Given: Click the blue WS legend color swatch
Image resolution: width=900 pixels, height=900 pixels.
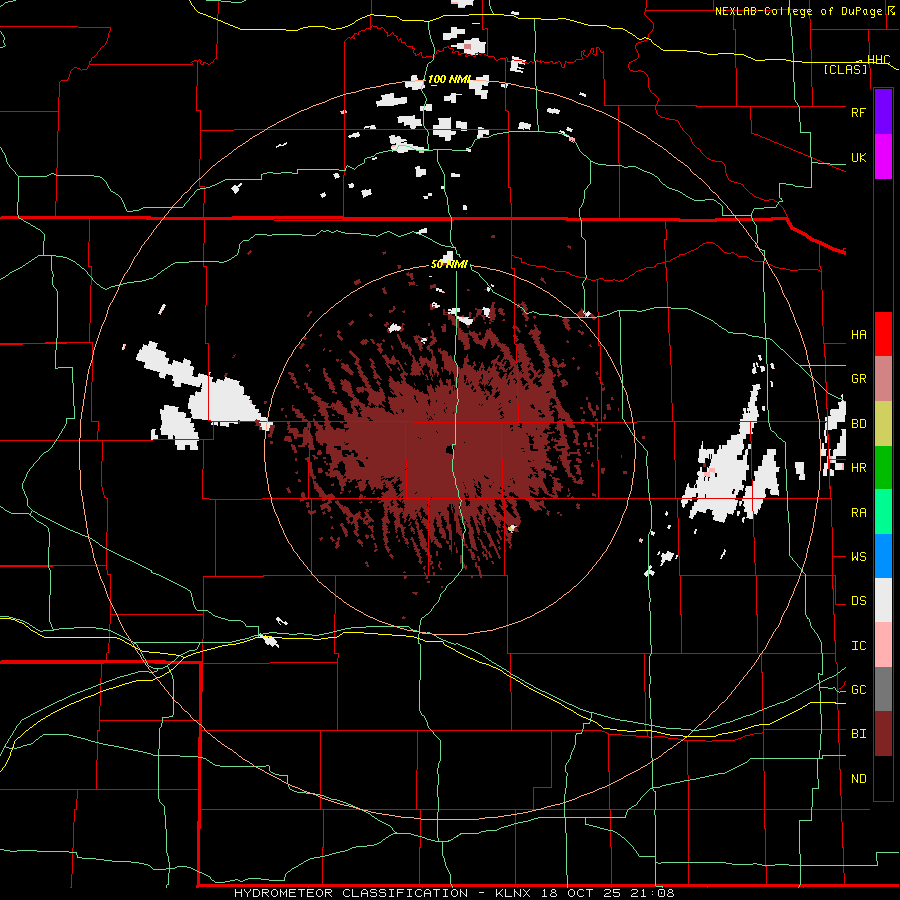Looking at the screenshot, I should (883, 556).
